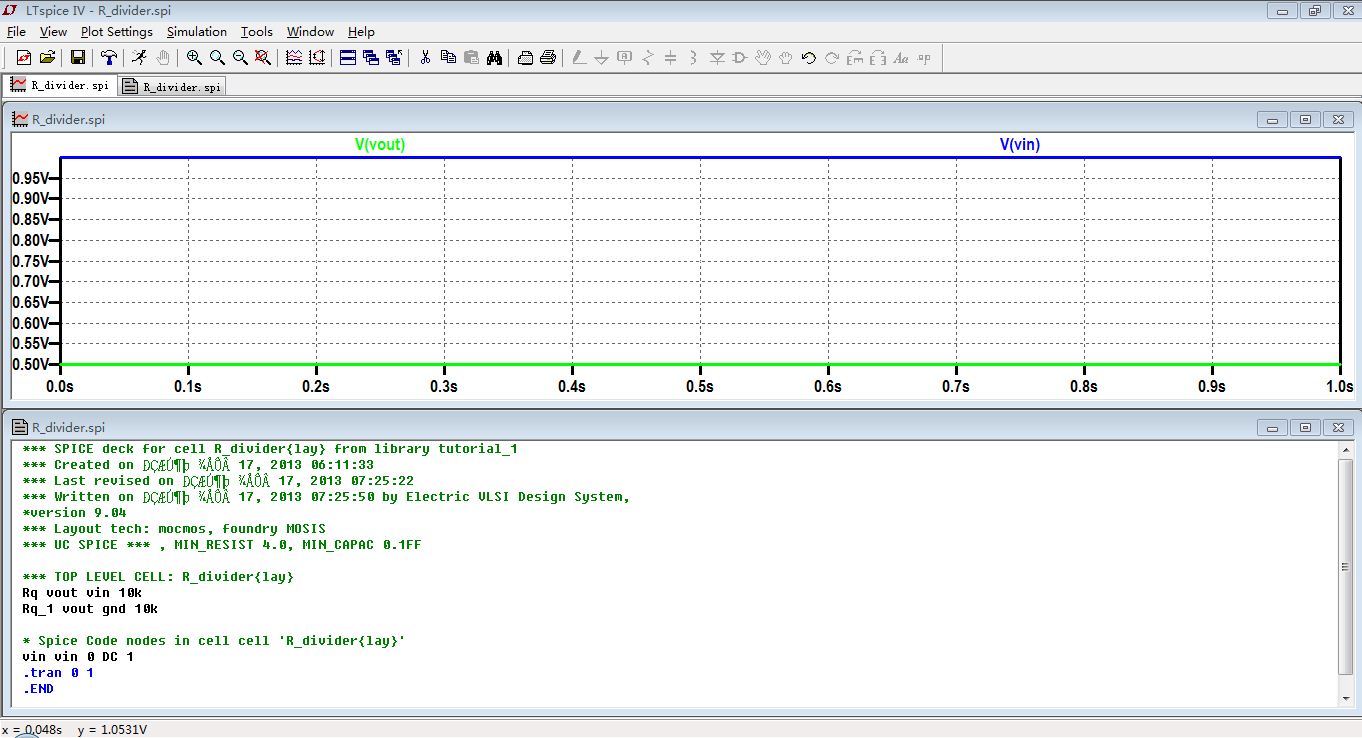Switch to the R_divider.spi netlist tab
The width and height of the screenshot is (1362, 738).
pos(172,87)
